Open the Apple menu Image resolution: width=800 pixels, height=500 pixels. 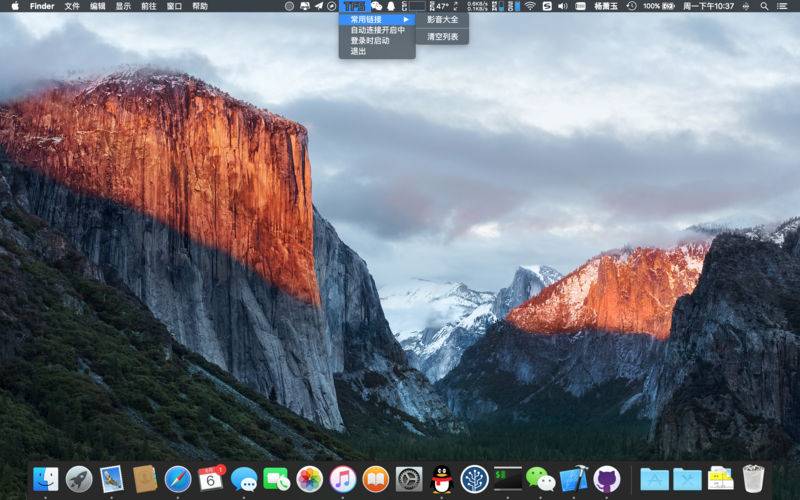[15, 6]
